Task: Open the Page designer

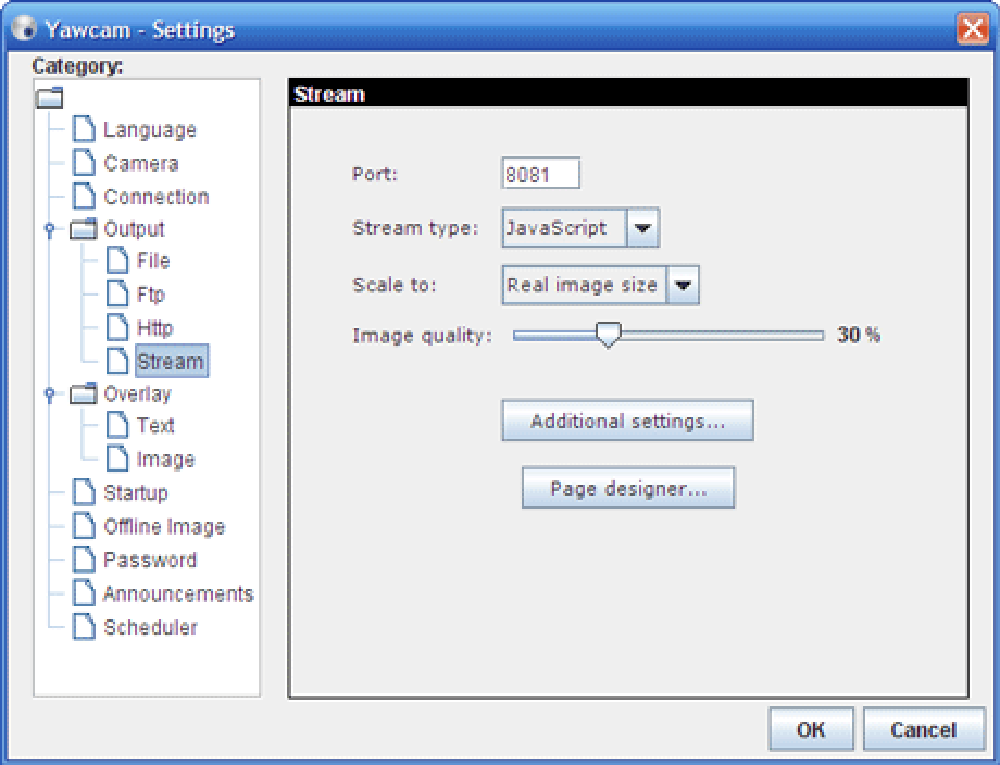Action: pos(628,489)
